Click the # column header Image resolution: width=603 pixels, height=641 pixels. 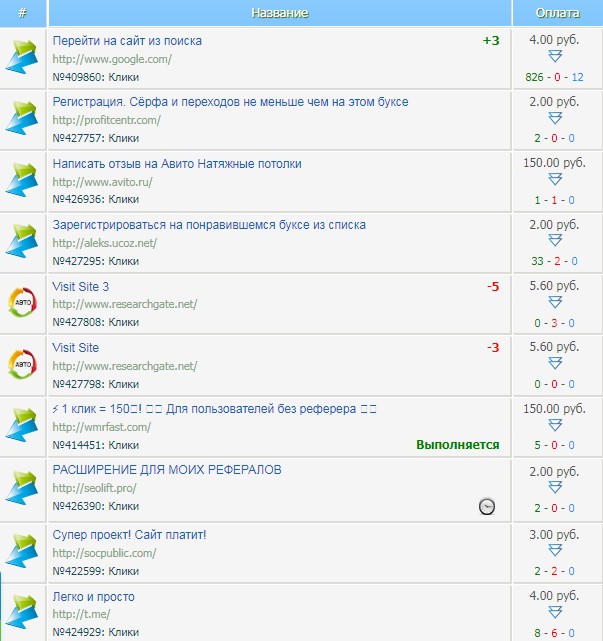23,13
